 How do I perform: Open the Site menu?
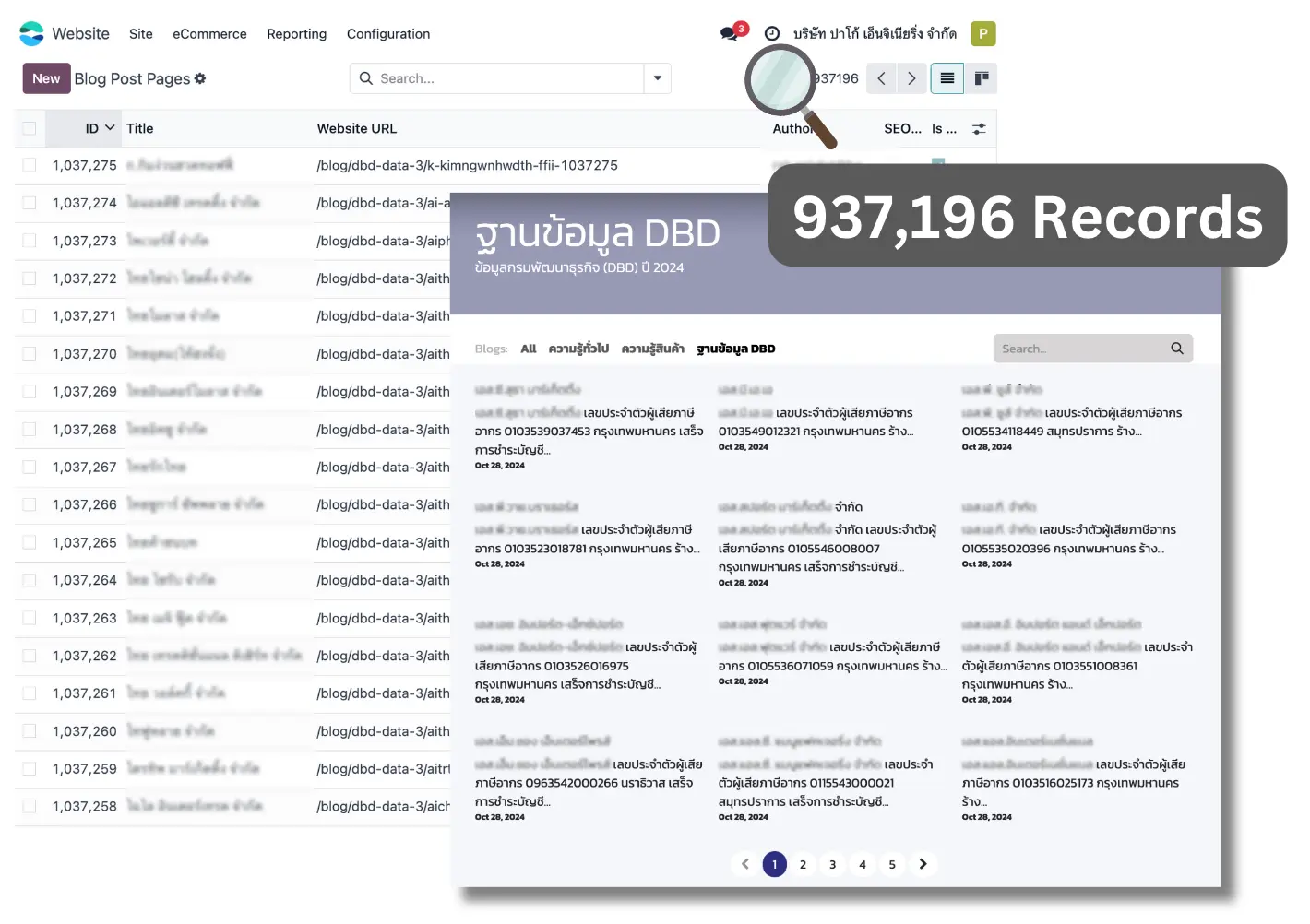pos(141,34)
